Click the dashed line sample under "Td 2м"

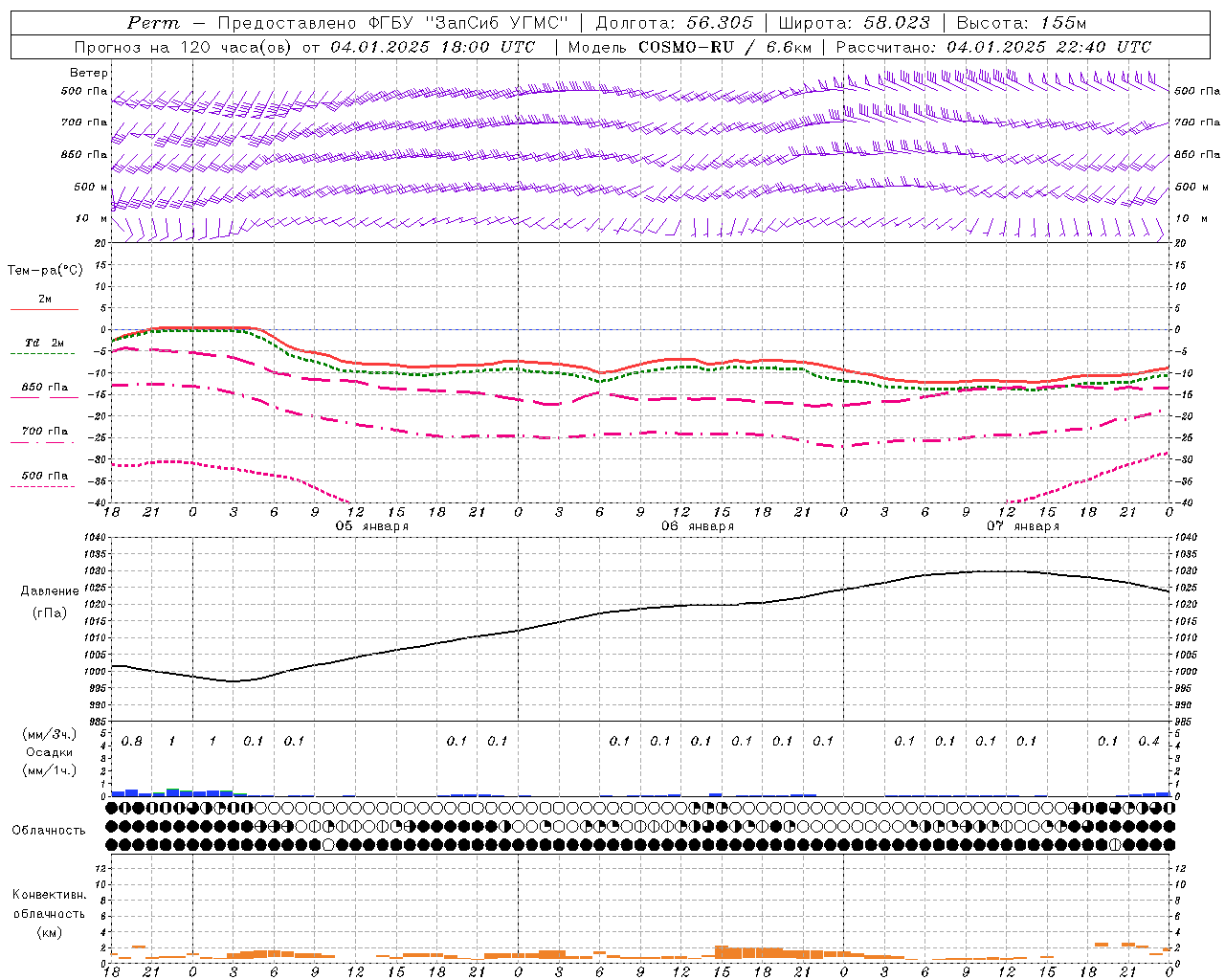coord(44,354)
